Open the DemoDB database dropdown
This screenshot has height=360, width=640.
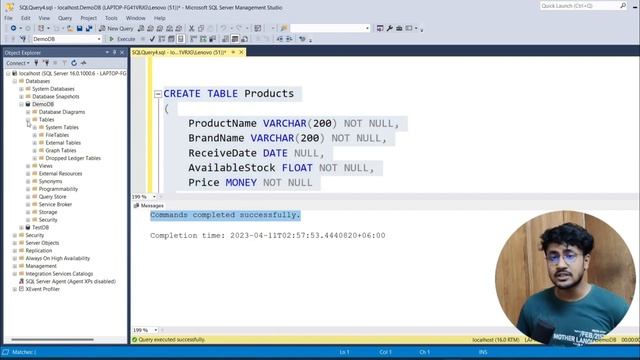tap(99, 39)
